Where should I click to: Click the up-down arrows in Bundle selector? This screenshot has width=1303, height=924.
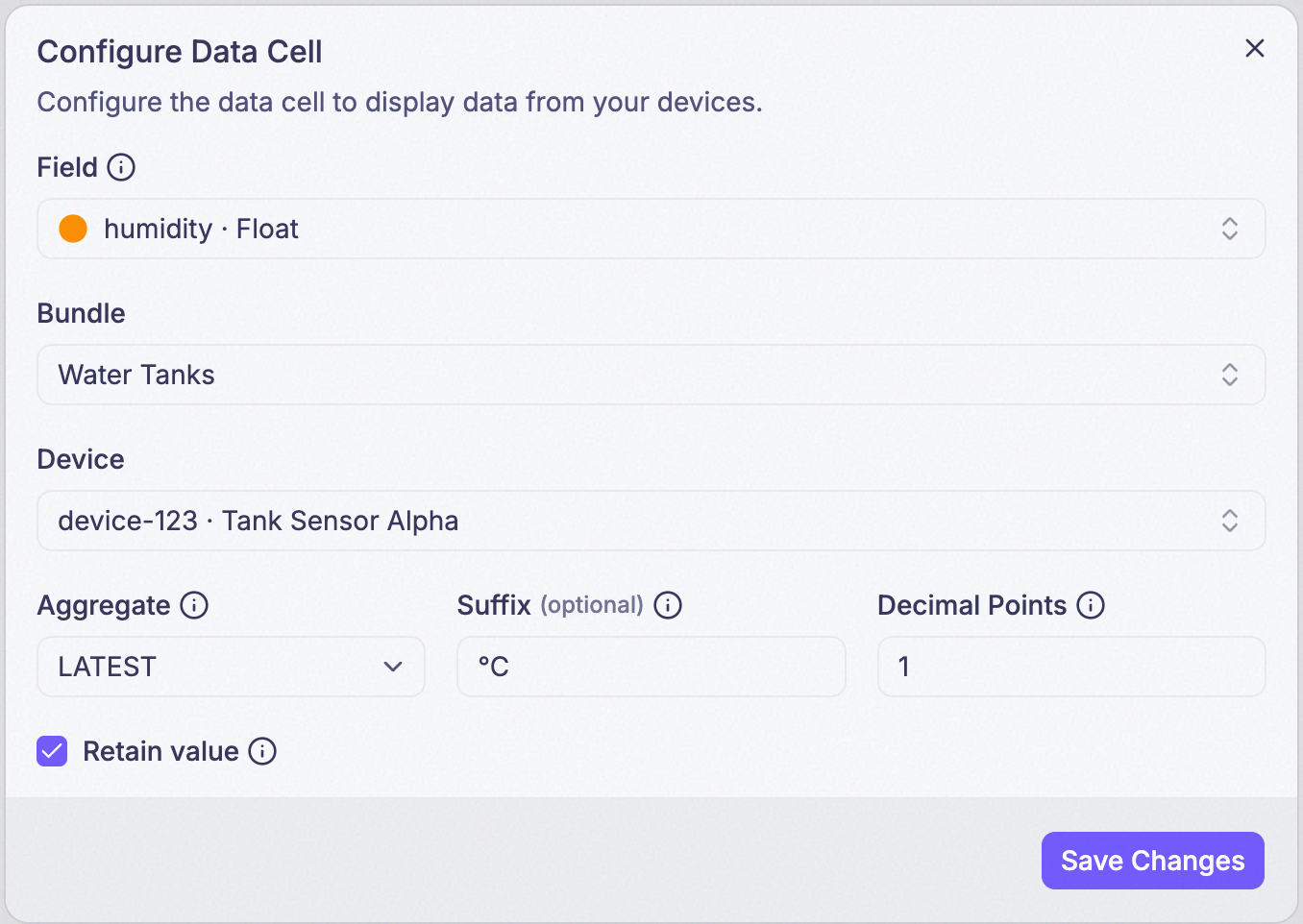pyautogui.click(x=1230, y=375)
